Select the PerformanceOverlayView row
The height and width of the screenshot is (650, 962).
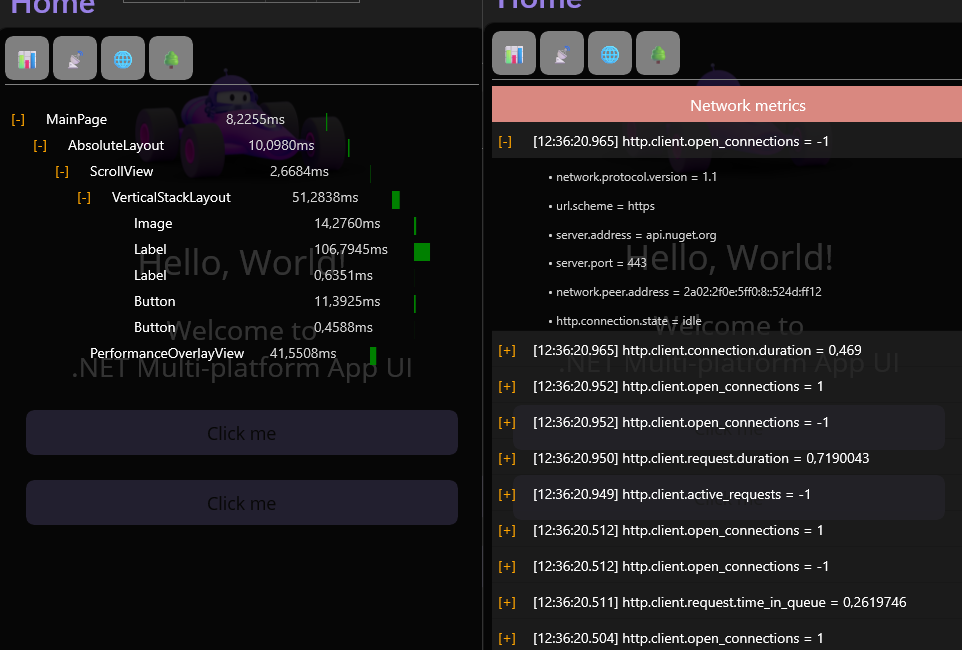pos(233,354)
